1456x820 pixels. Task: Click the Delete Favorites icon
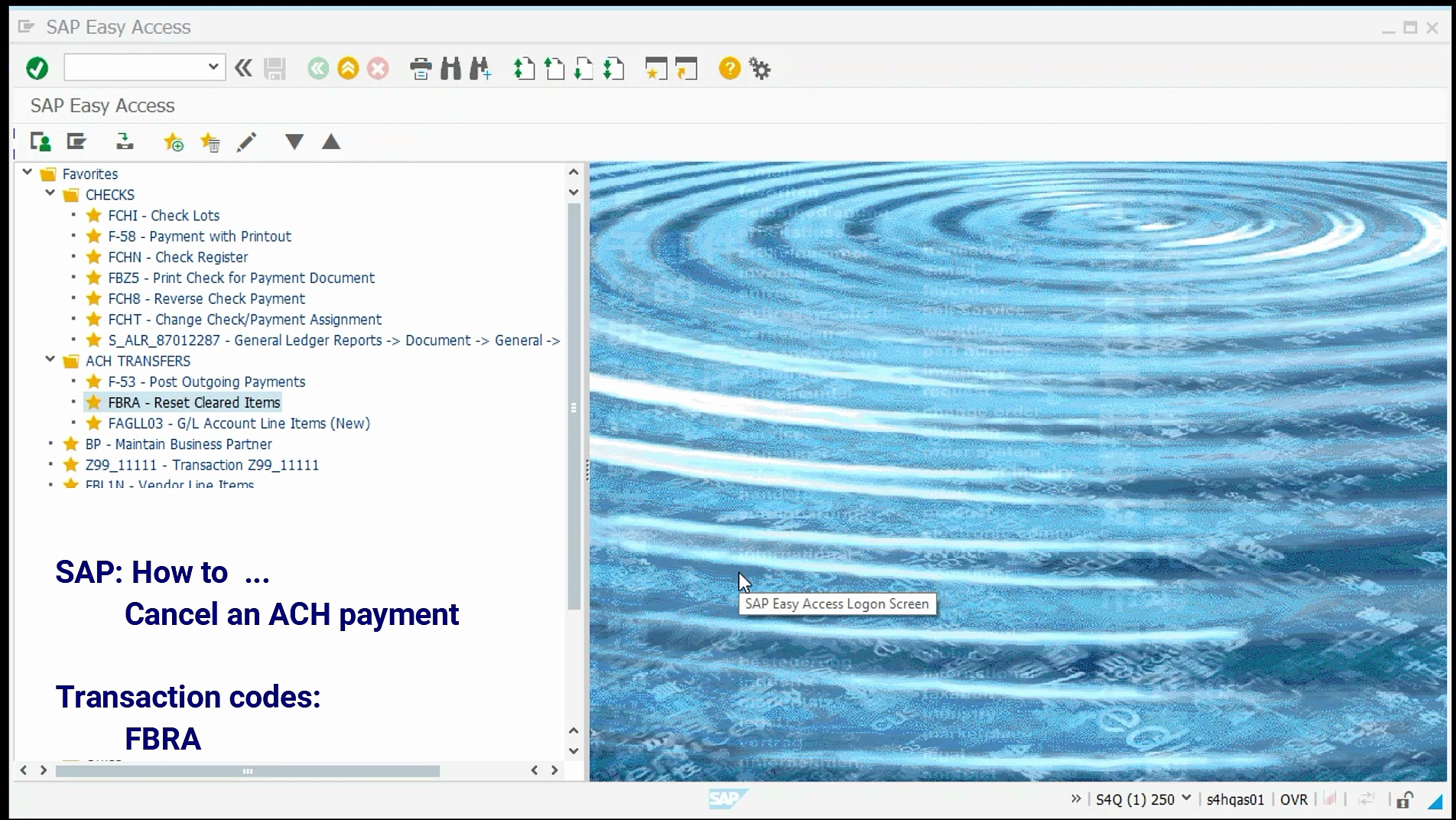click(210, 142)
